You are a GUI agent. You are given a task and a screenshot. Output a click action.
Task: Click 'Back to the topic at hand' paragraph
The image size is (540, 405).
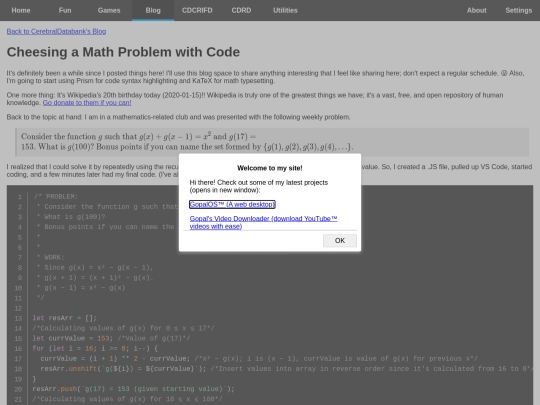pos(178,117)
